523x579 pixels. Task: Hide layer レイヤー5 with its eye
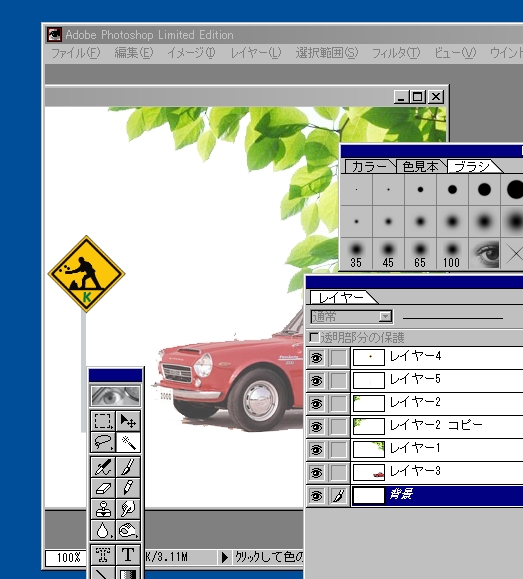click(316, 381)
